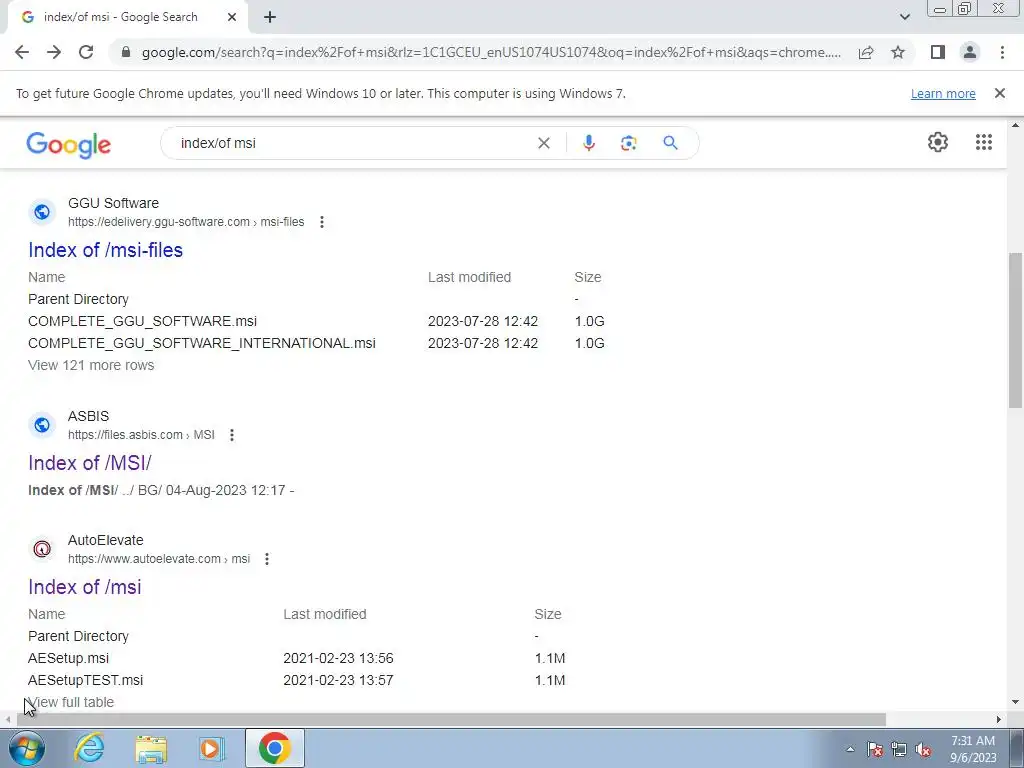Open more options for GGU Software result
The height and width of the screenshot is (768, 1024).
click(321, 222)
